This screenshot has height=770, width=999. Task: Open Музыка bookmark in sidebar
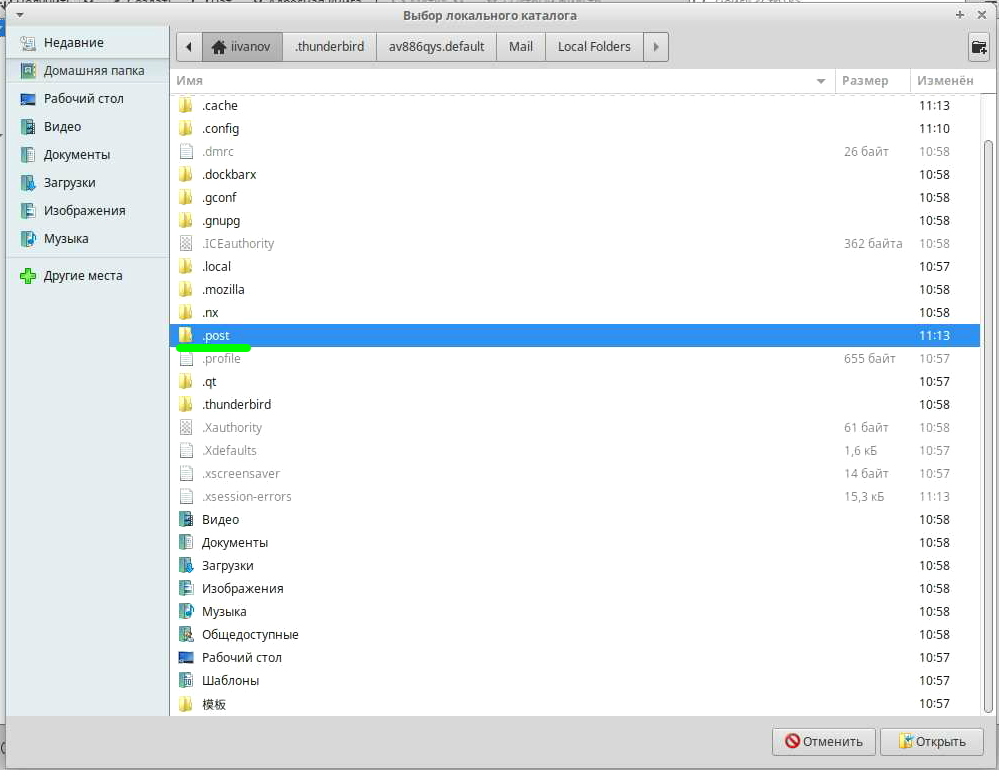coord(87,239)
